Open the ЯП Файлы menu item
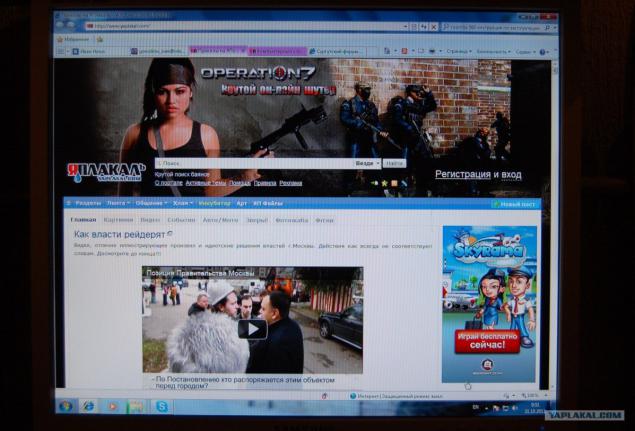 (268, 203)
